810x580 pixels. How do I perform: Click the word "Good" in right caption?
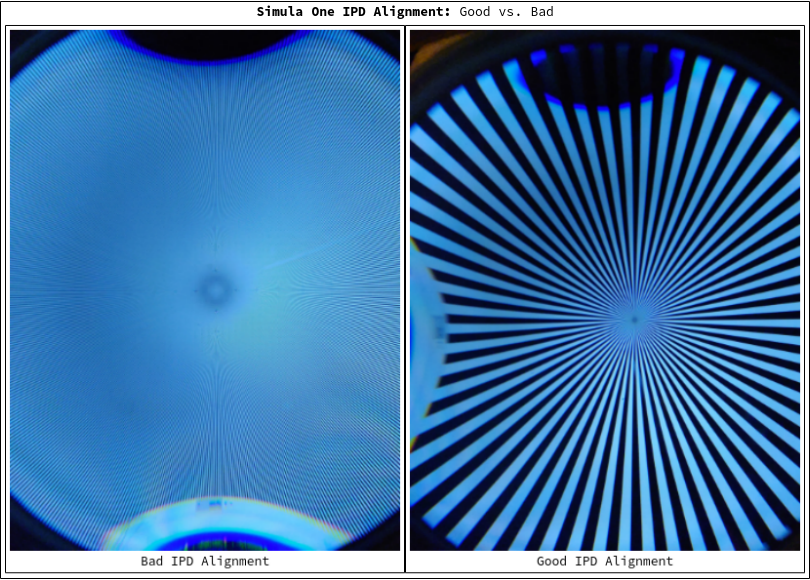tap(552, 561)
